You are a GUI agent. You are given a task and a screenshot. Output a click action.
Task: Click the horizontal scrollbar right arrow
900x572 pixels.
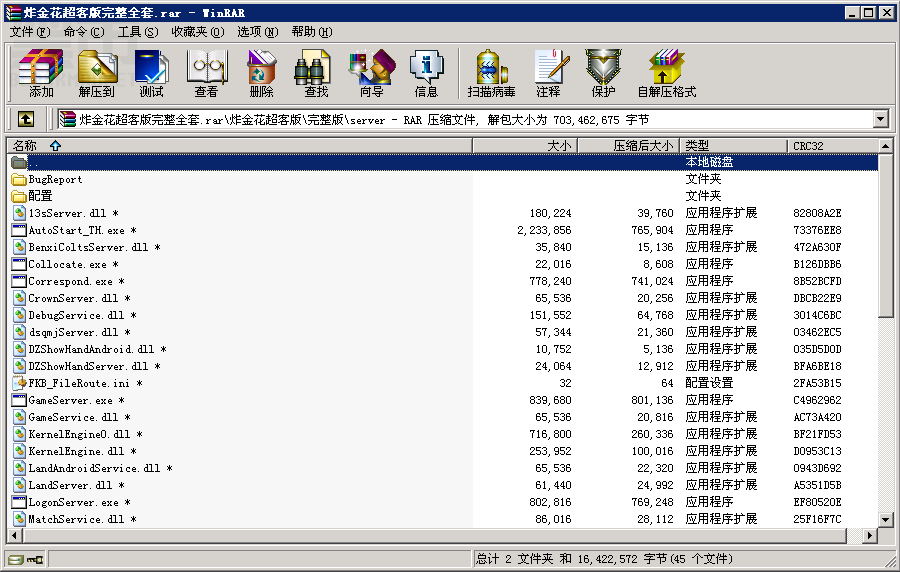click(870, 536)
